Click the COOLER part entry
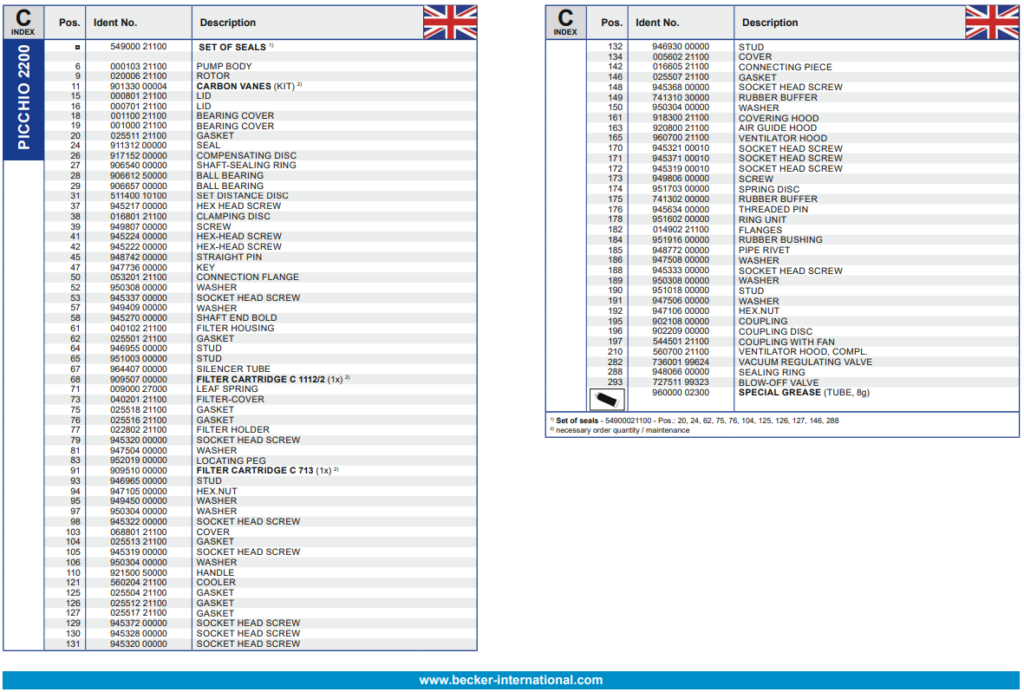This screenshot has height=692, width=1024. (x=216, y=582)
